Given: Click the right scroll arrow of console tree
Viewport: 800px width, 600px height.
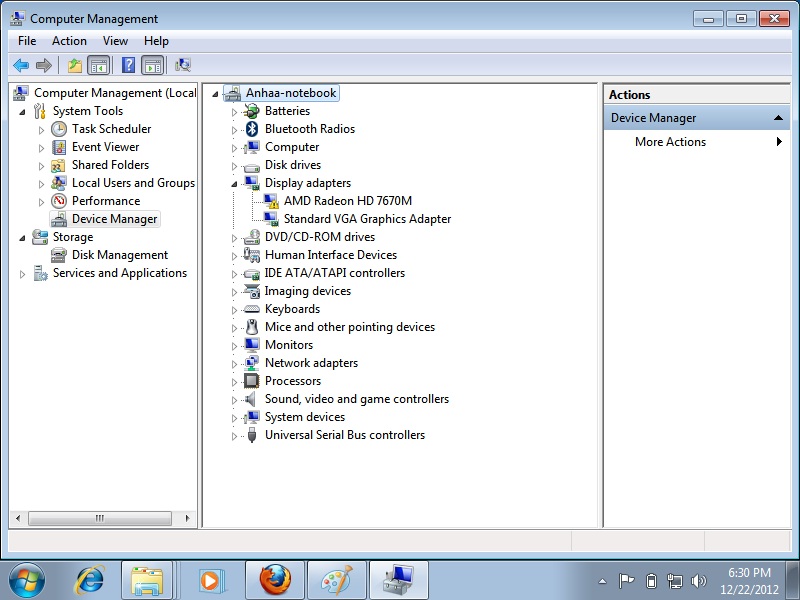Looking at the screenshot, I should tap(187, 518).
